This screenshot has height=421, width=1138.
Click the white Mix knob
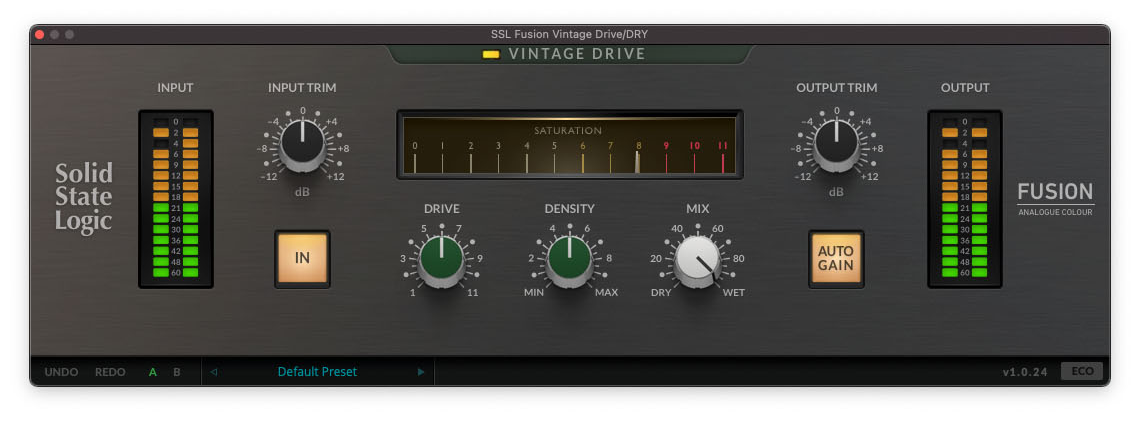coord(697,260)
